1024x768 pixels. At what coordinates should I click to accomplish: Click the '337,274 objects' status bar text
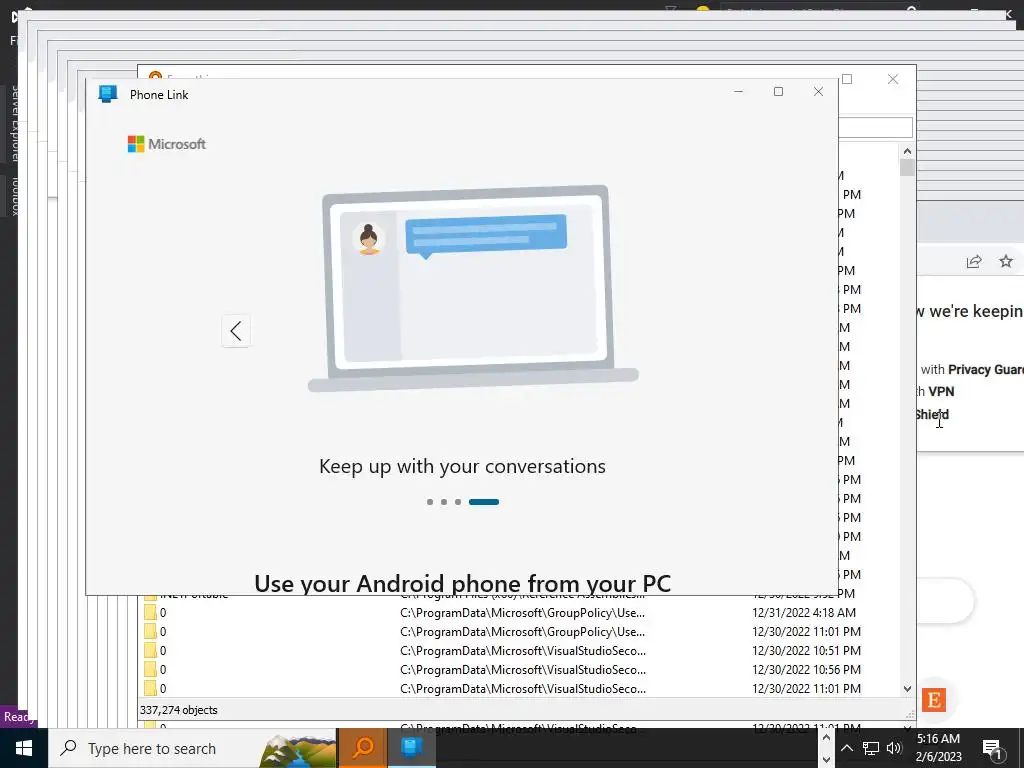[178, 710]
